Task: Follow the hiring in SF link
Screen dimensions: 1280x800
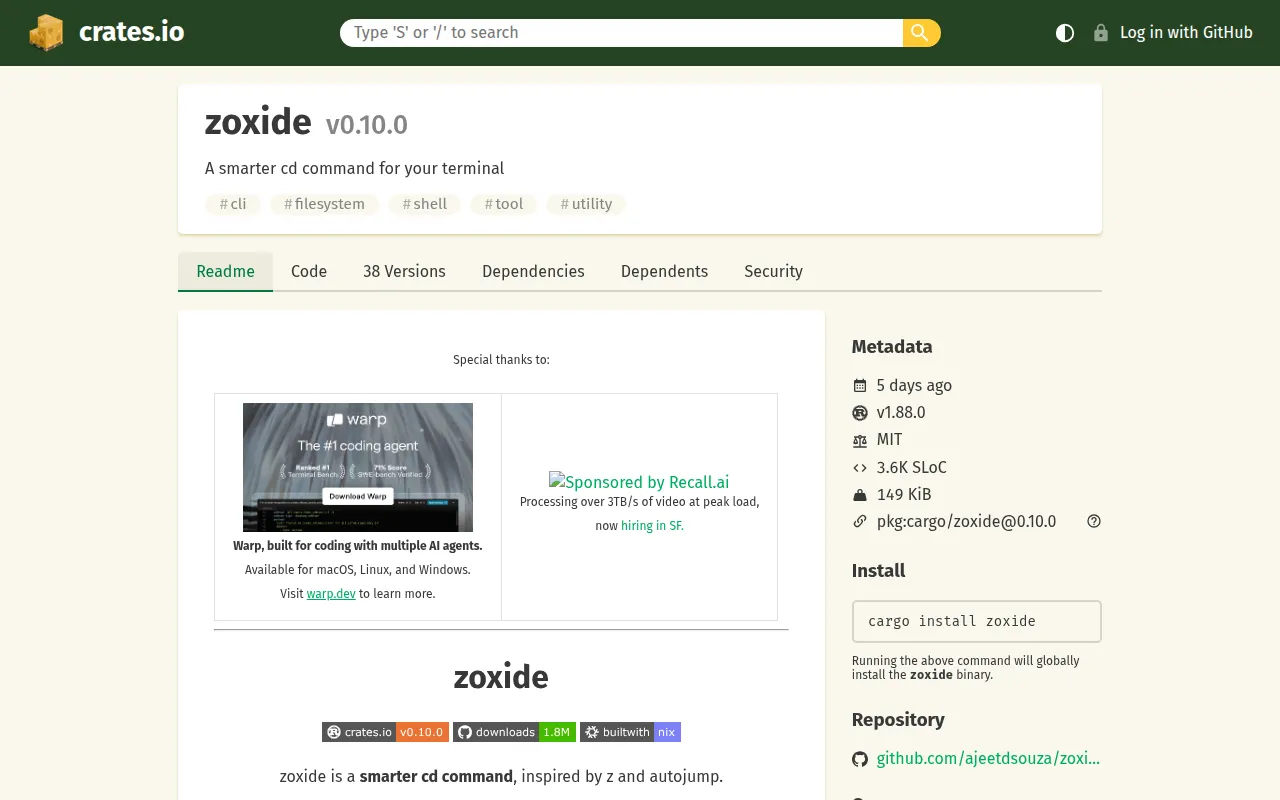Action: (x=652, y=526)
